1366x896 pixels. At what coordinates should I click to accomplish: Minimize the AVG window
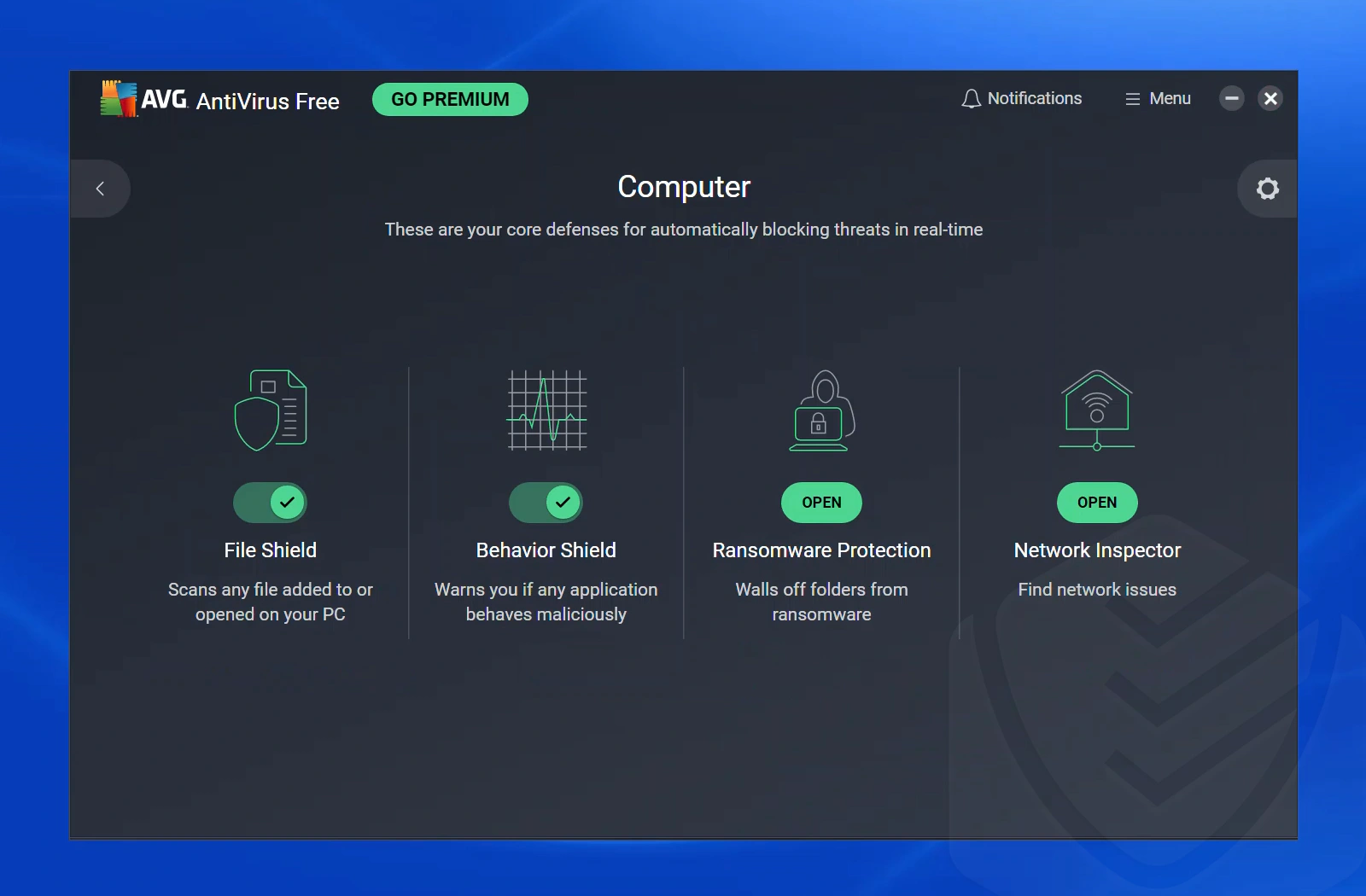coord(1231,99)
